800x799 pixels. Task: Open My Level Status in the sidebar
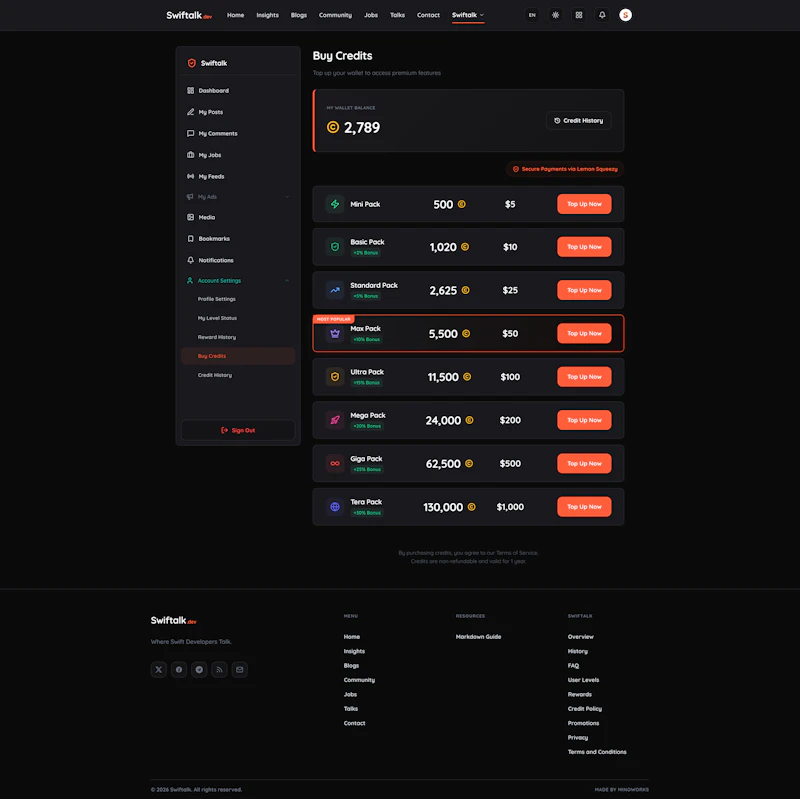coord(238,318)
